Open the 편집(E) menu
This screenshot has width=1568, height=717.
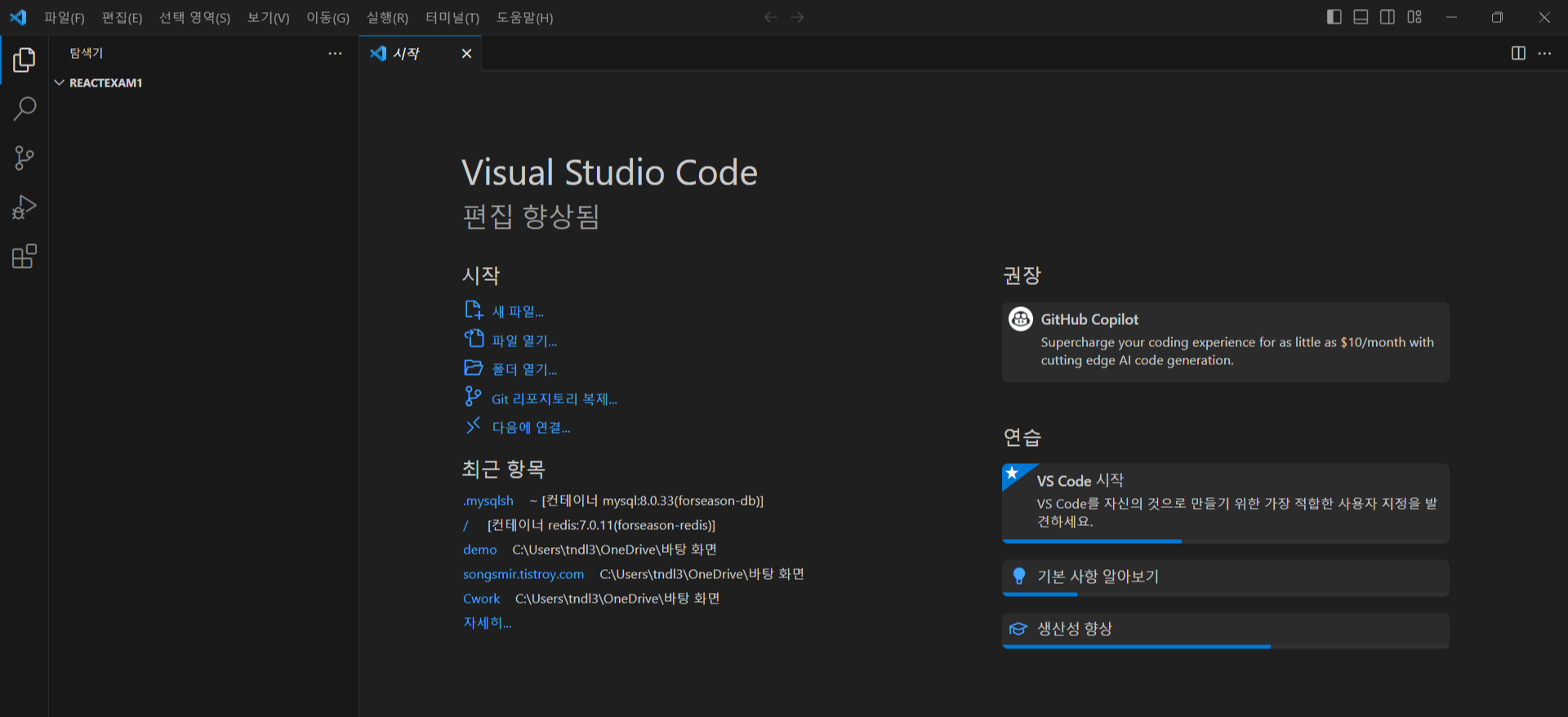point(122,18)
